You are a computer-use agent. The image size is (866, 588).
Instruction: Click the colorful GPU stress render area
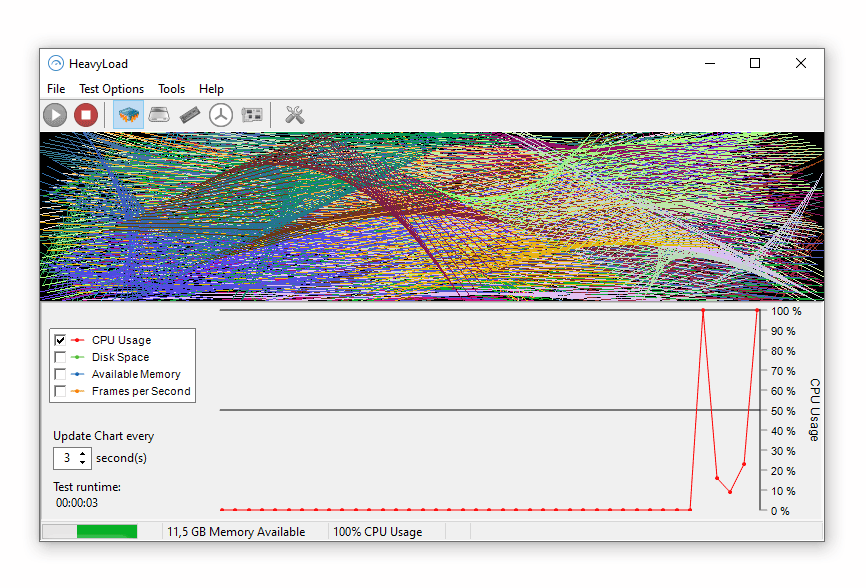pyautogui.click(x=432, y=216)
